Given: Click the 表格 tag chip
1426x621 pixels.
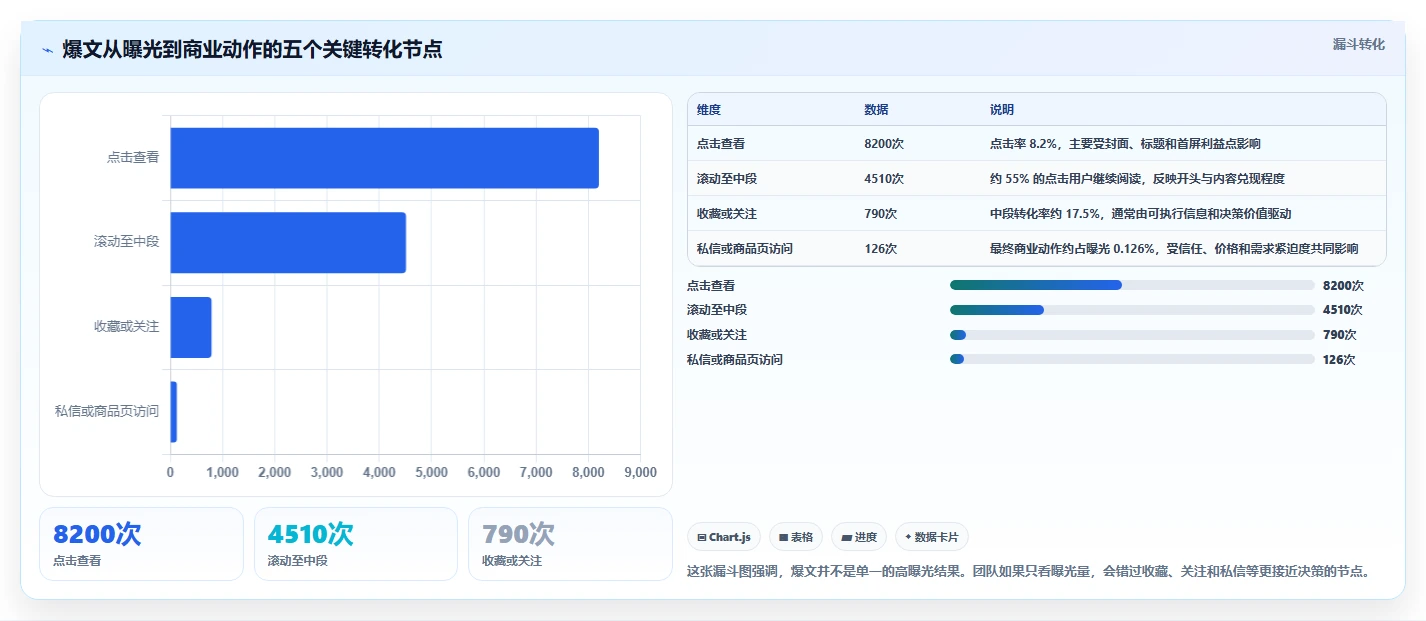Looking at the screenshot, I should pos(796,537).
